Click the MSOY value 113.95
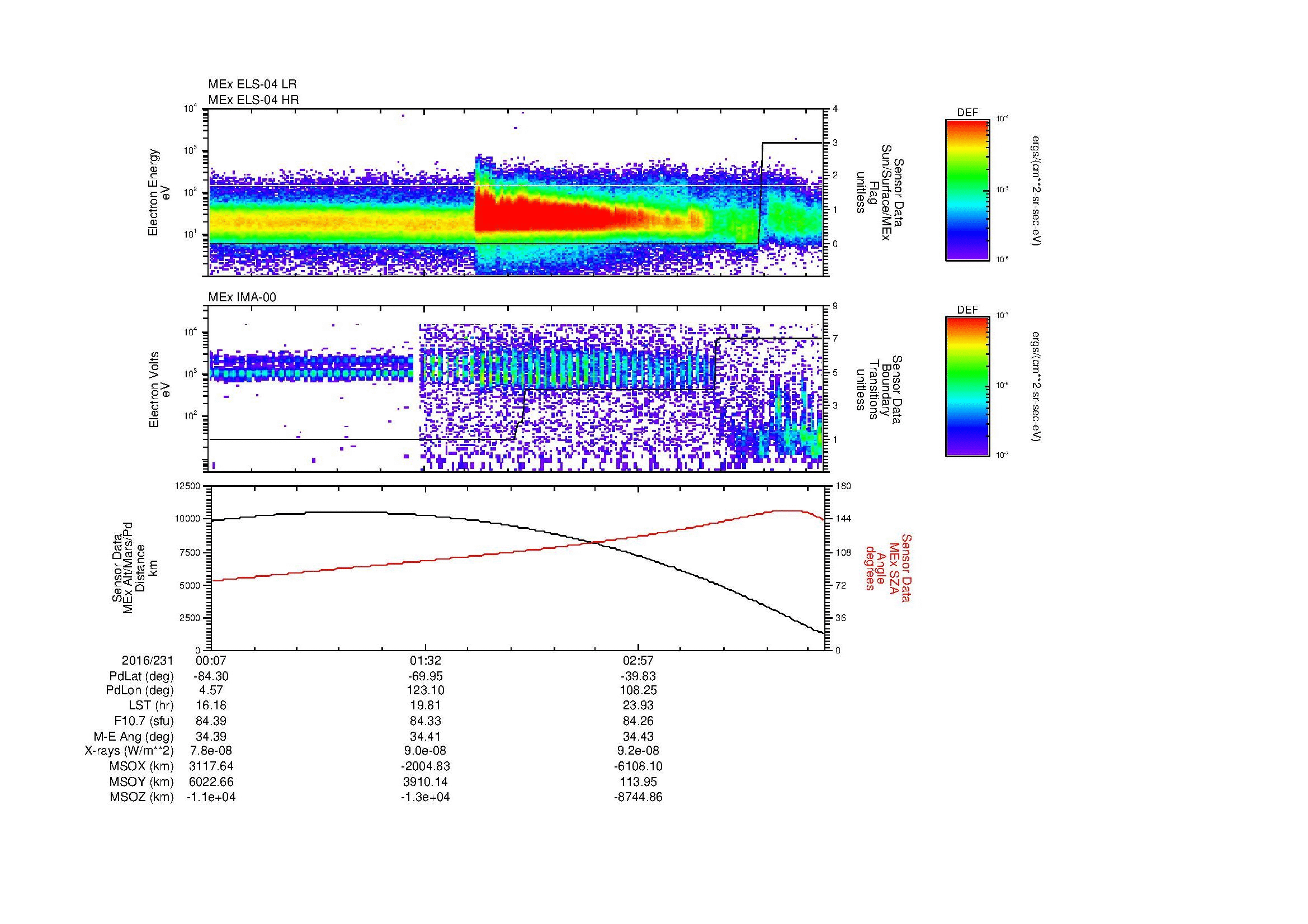1308x924 pixels. pyautogui.click(x=638, y=782)
